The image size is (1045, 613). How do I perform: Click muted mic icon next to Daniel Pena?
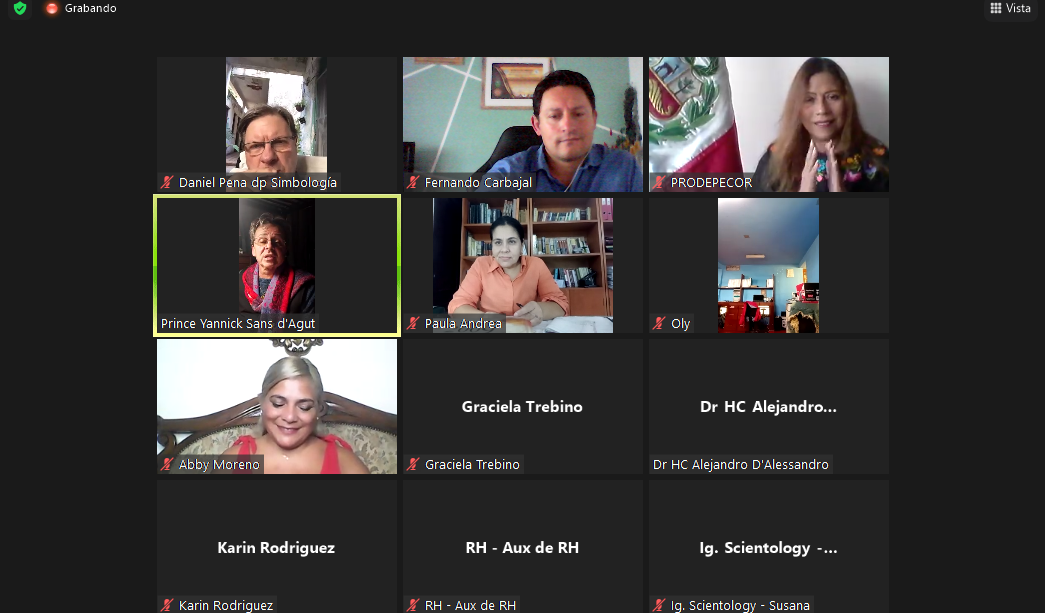click(167, 182)
